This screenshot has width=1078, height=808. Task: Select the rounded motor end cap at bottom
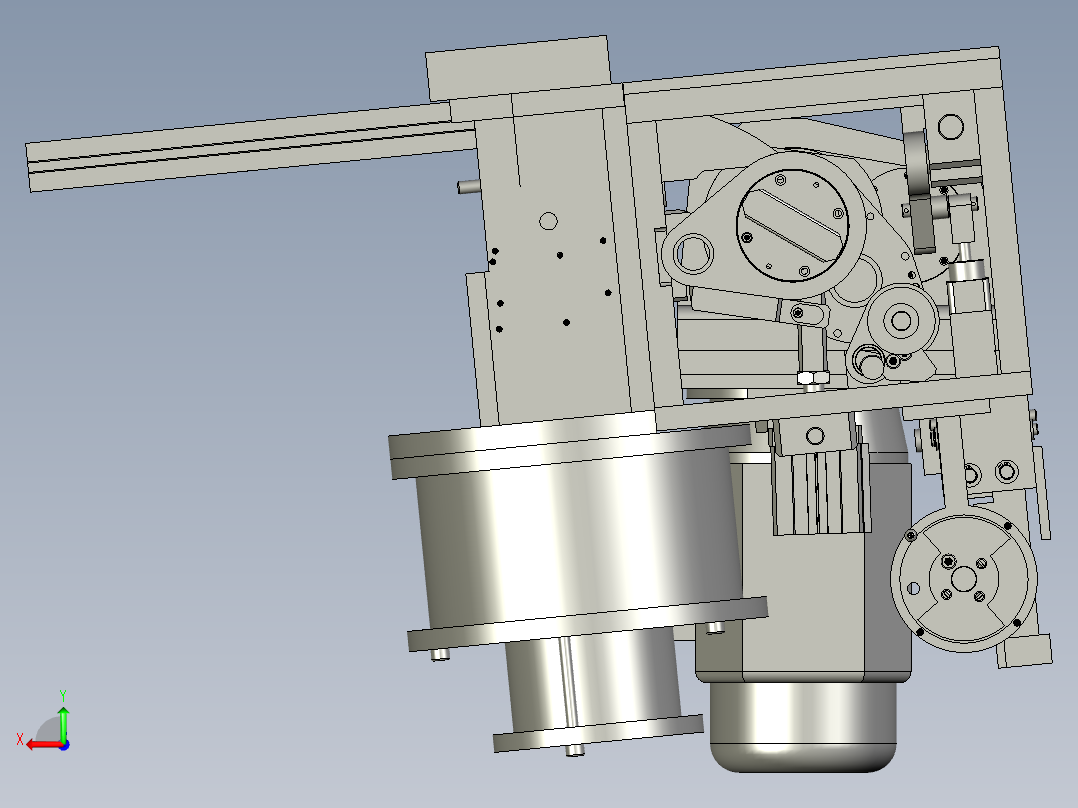tap(802, 726)
